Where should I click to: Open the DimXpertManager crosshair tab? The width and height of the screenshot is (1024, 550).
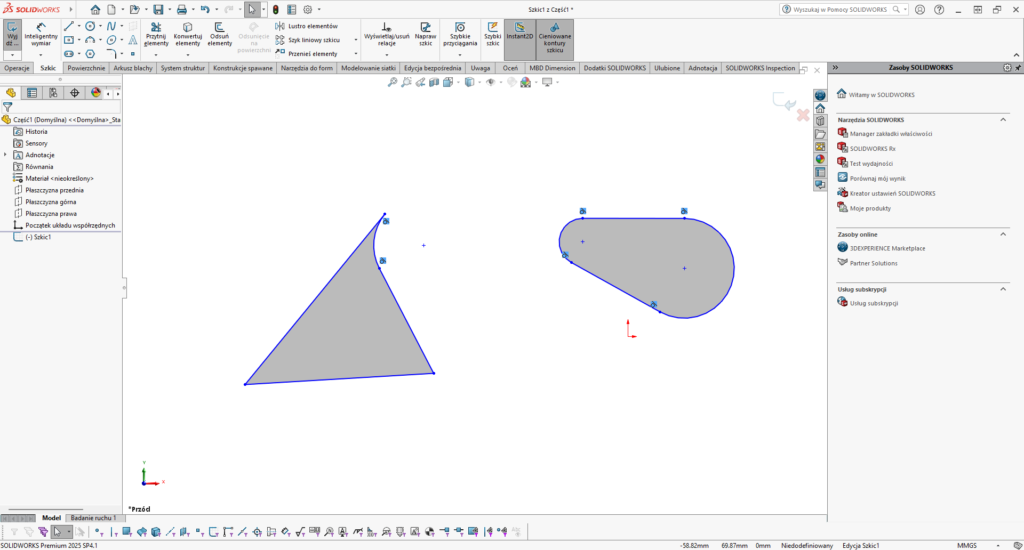(x=75, y=92)
